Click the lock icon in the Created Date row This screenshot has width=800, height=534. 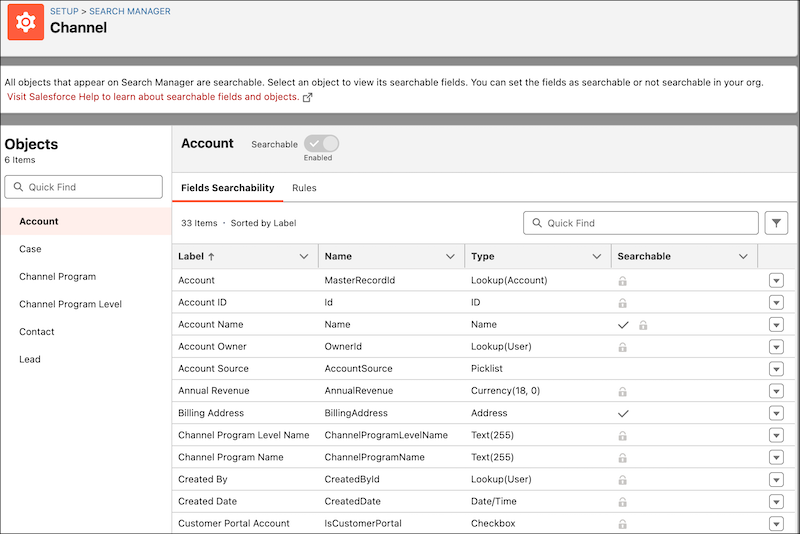[x=622, y=502]
